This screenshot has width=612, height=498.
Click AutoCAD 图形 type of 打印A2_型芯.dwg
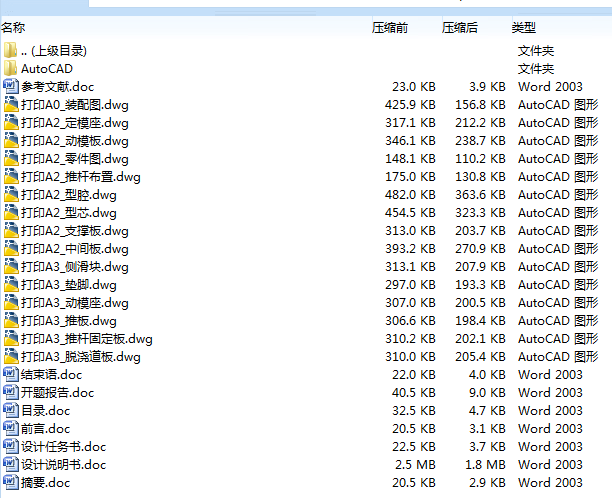pos(558,213)
